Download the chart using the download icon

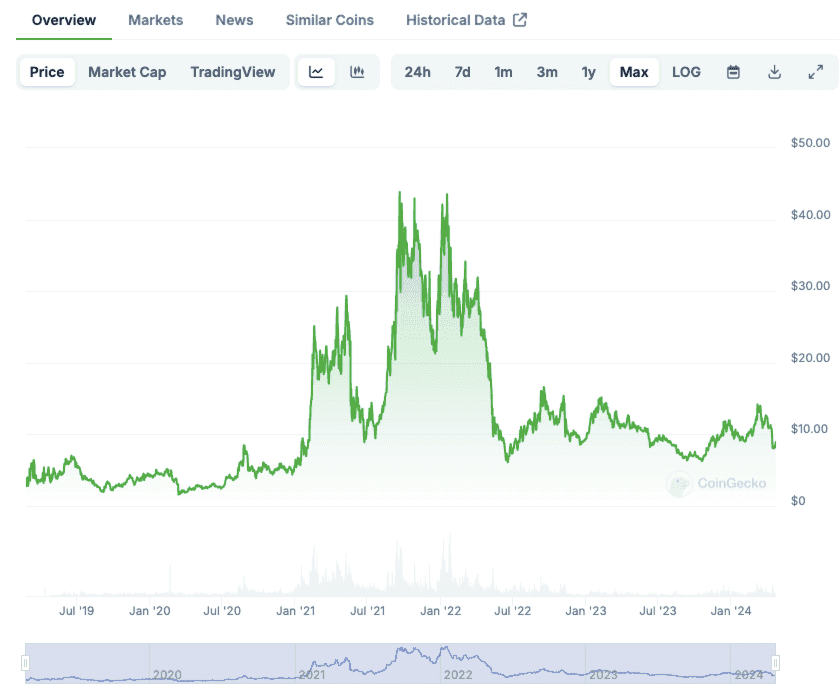click(774, 71)
